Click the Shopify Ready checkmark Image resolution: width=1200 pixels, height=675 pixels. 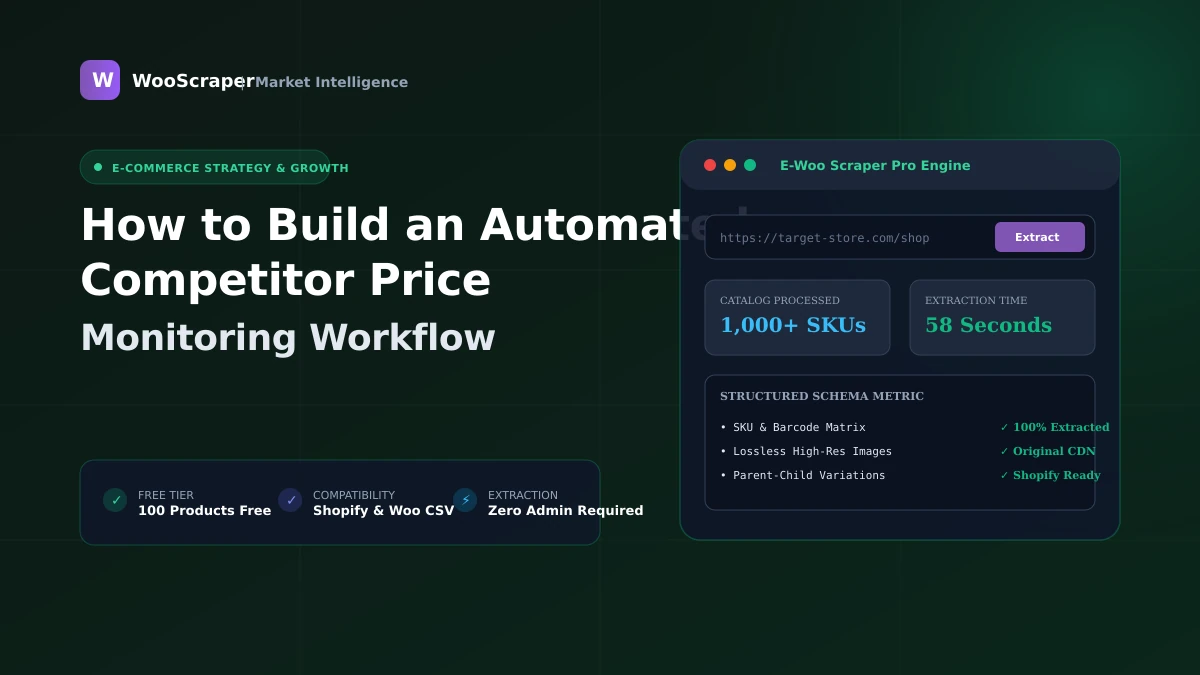point(1004,475)
